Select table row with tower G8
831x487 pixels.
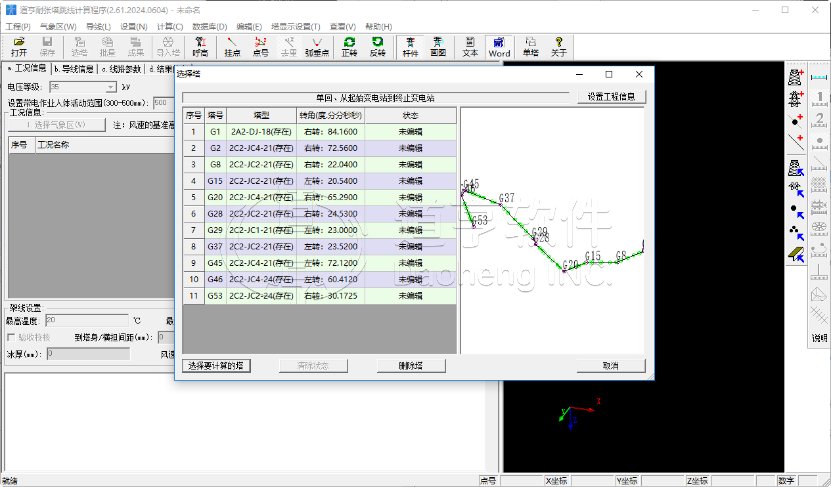[320, 164]
